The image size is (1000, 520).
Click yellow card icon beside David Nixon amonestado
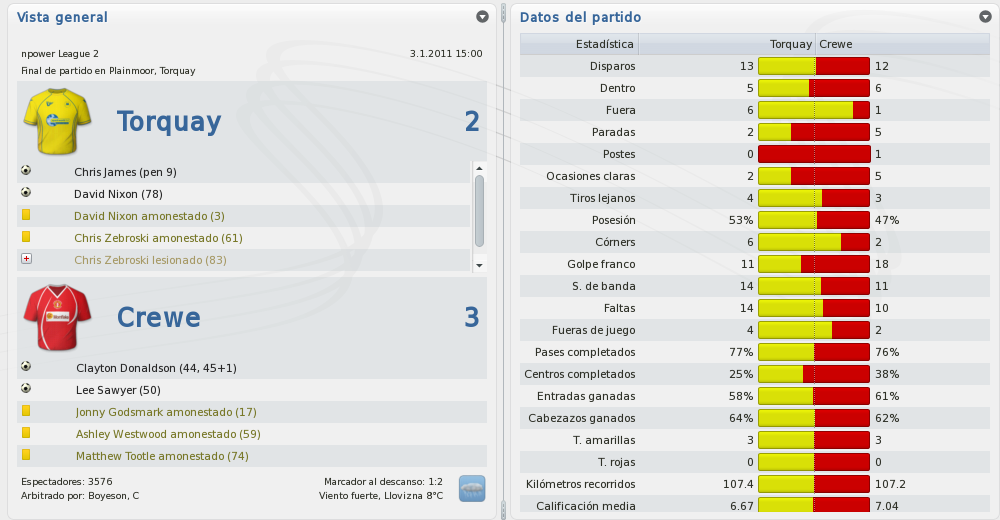pos(26,215)
